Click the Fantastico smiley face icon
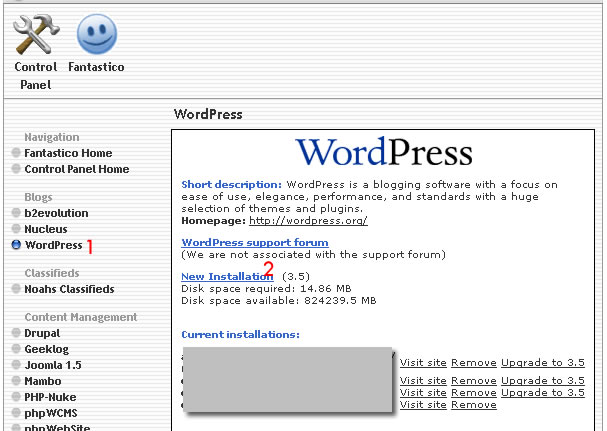The height and width of the screenshot is (431, 607). [97, 34]
